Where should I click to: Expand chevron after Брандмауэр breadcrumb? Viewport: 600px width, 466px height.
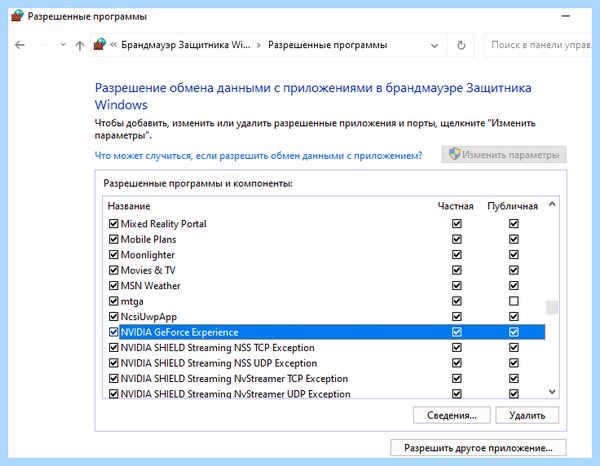coord(259,45)
